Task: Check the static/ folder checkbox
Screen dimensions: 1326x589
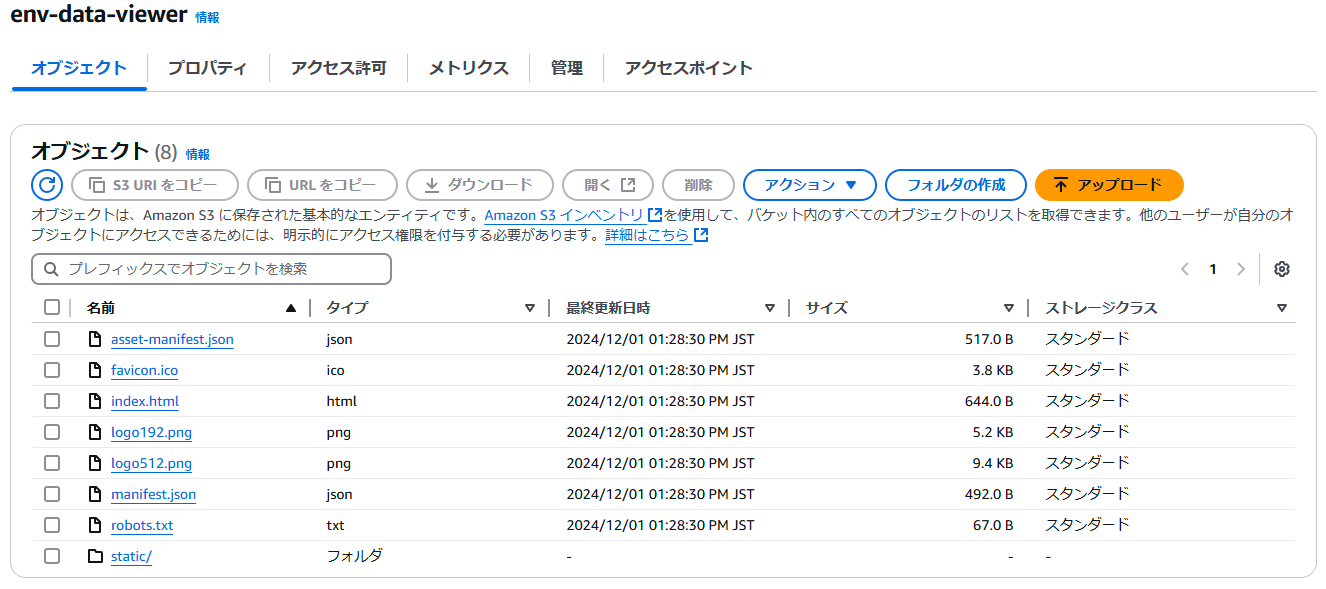Action: click(52, 556)
